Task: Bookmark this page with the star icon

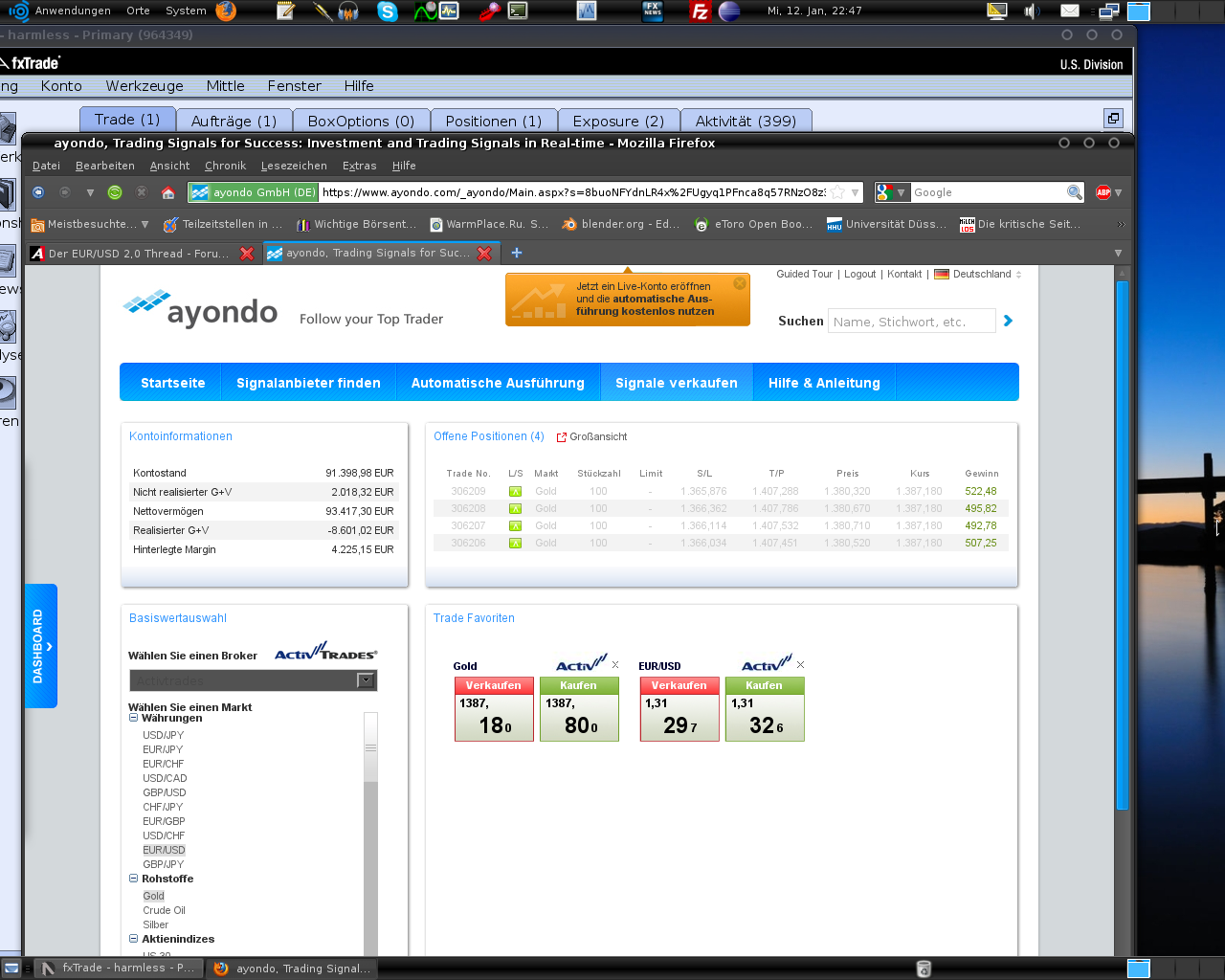Action: point(837,192)
